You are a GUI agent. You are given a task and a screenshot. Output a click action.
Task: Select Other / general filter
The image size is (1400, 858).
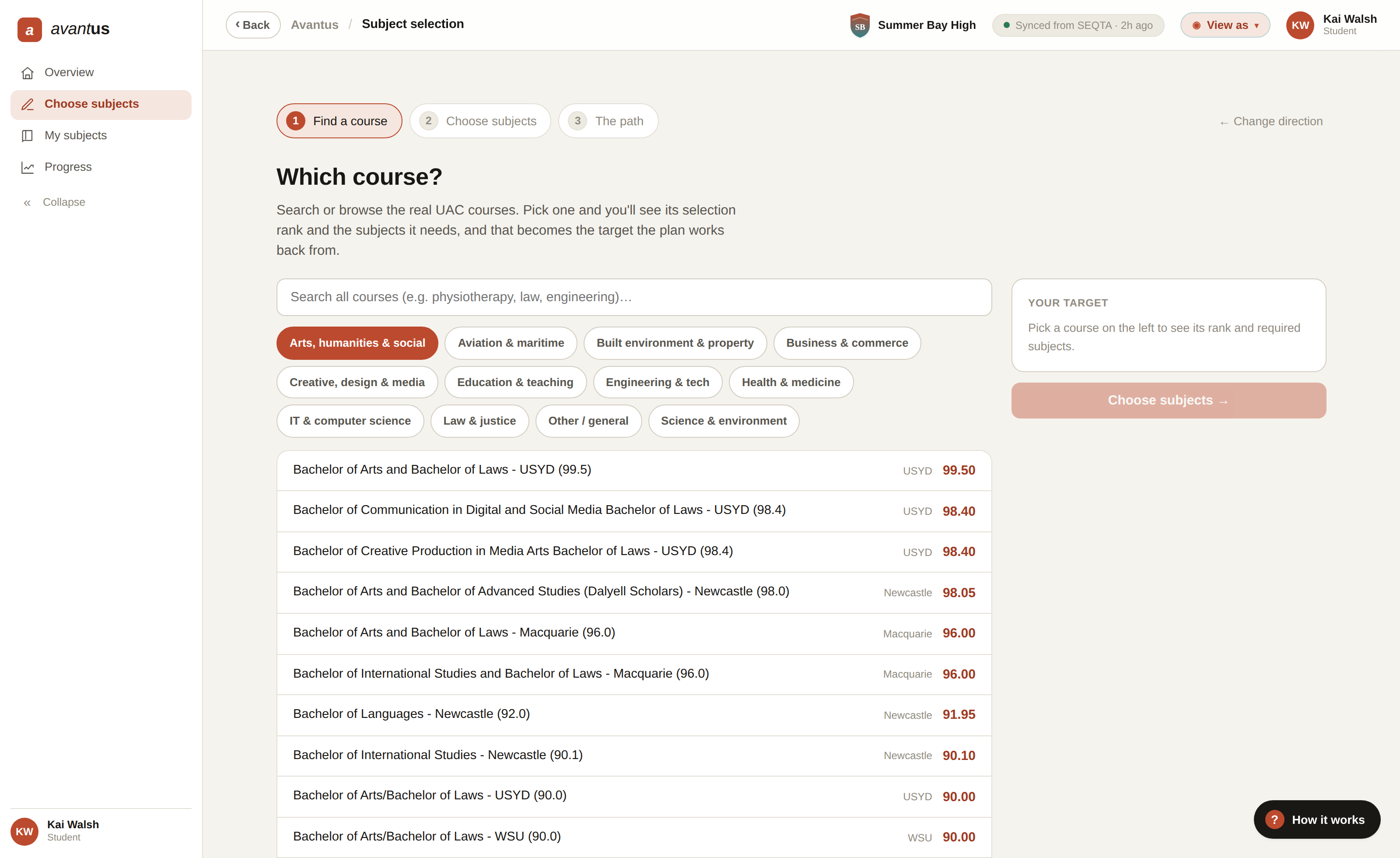coord(588,421)
